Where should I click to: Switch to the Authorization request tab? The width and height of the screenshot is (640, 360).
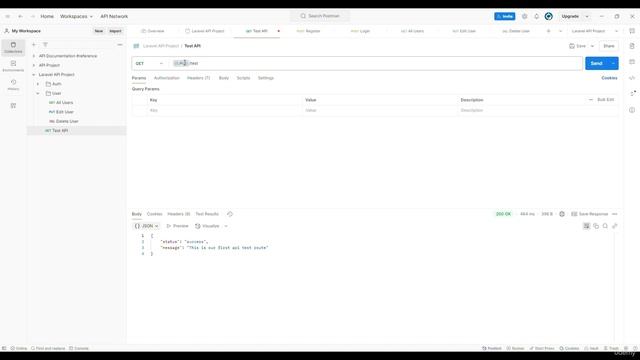pos(167,78)
